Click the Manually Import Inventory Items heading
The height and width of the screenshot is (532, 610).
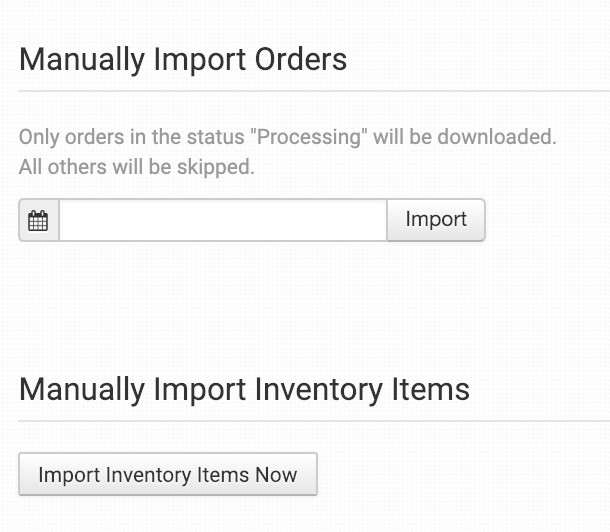pyautogui.click(x=244, y=389)
